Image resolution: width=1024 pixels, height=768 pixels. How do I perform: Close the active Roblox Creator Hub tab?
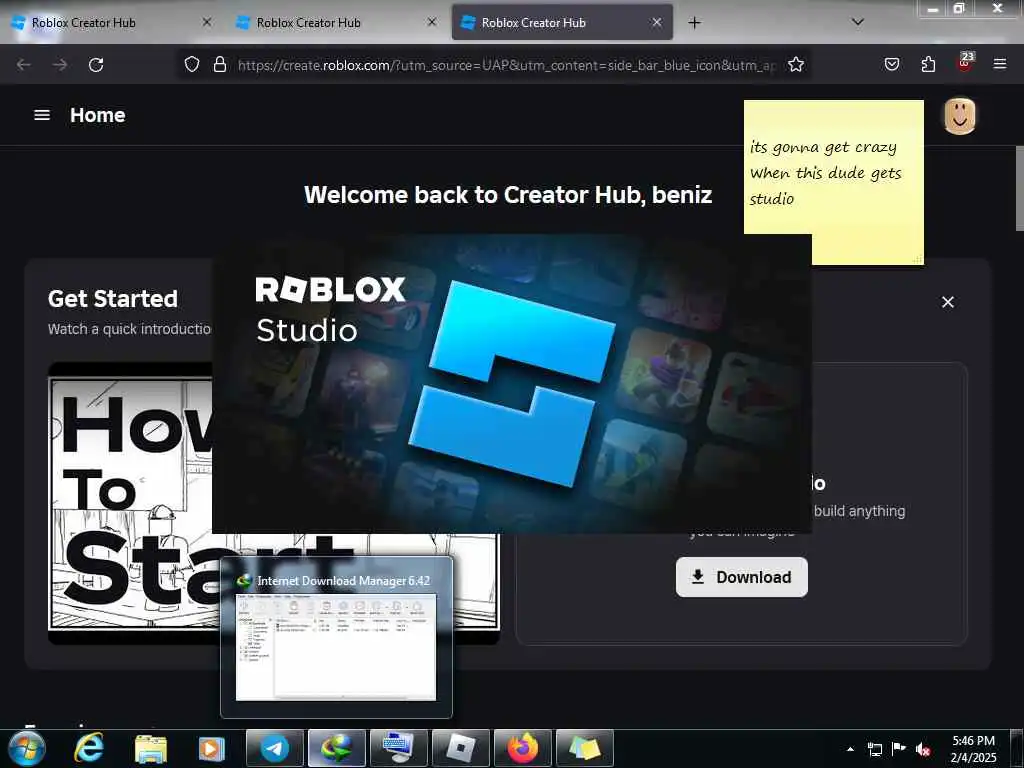[x=657, y=22]
